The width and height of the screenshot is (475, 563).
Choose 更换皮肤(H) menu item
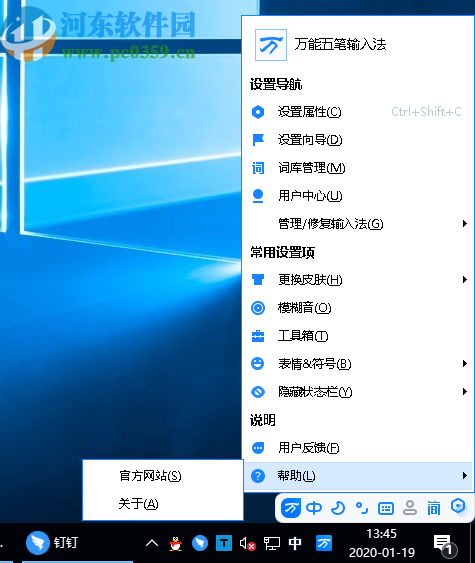pyautogui.click(x=358, y=279)
